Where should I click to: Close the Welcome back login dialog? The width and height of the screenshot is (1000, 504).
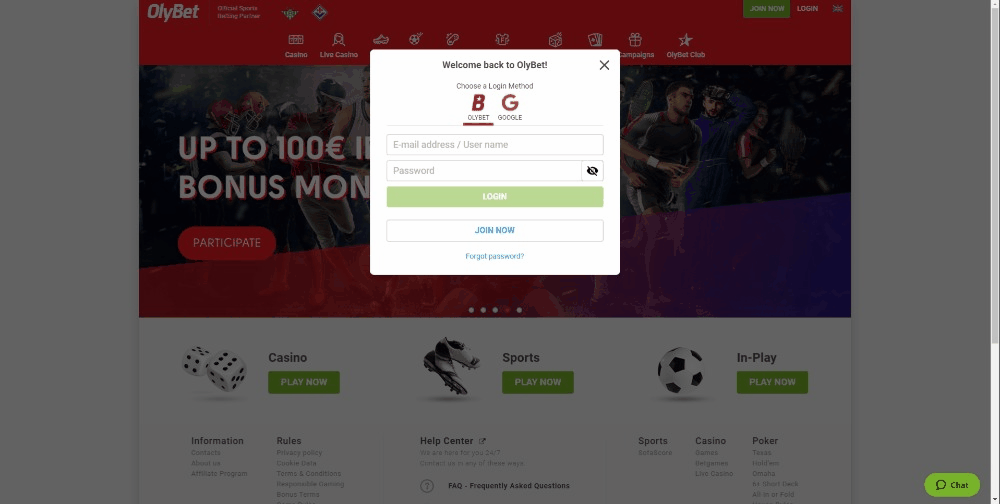point(604,65)
